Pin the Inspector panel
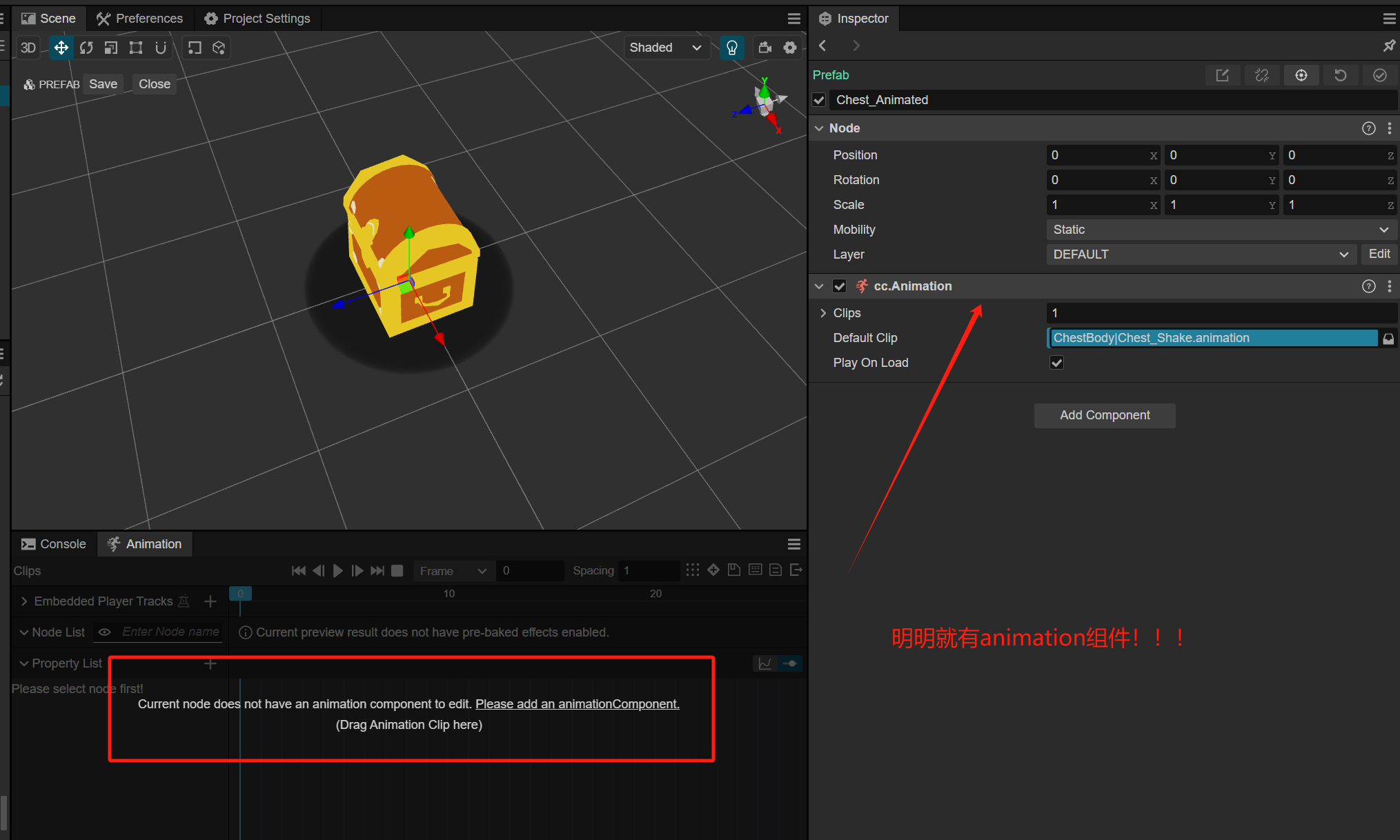1400x840 pixels. point(1389,46)
